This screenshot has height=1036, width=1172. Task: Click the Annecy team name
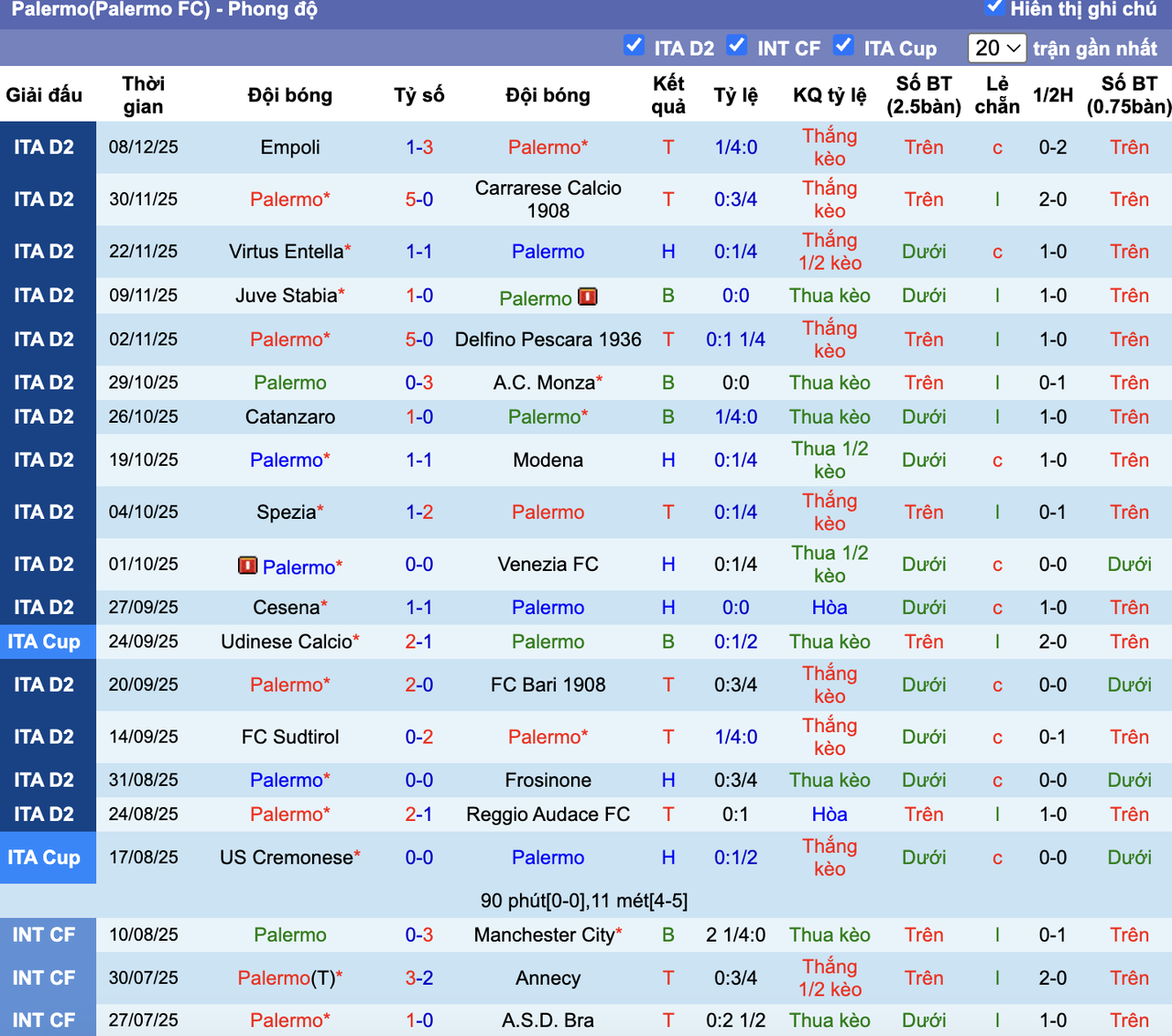click(x=548, y=978)
